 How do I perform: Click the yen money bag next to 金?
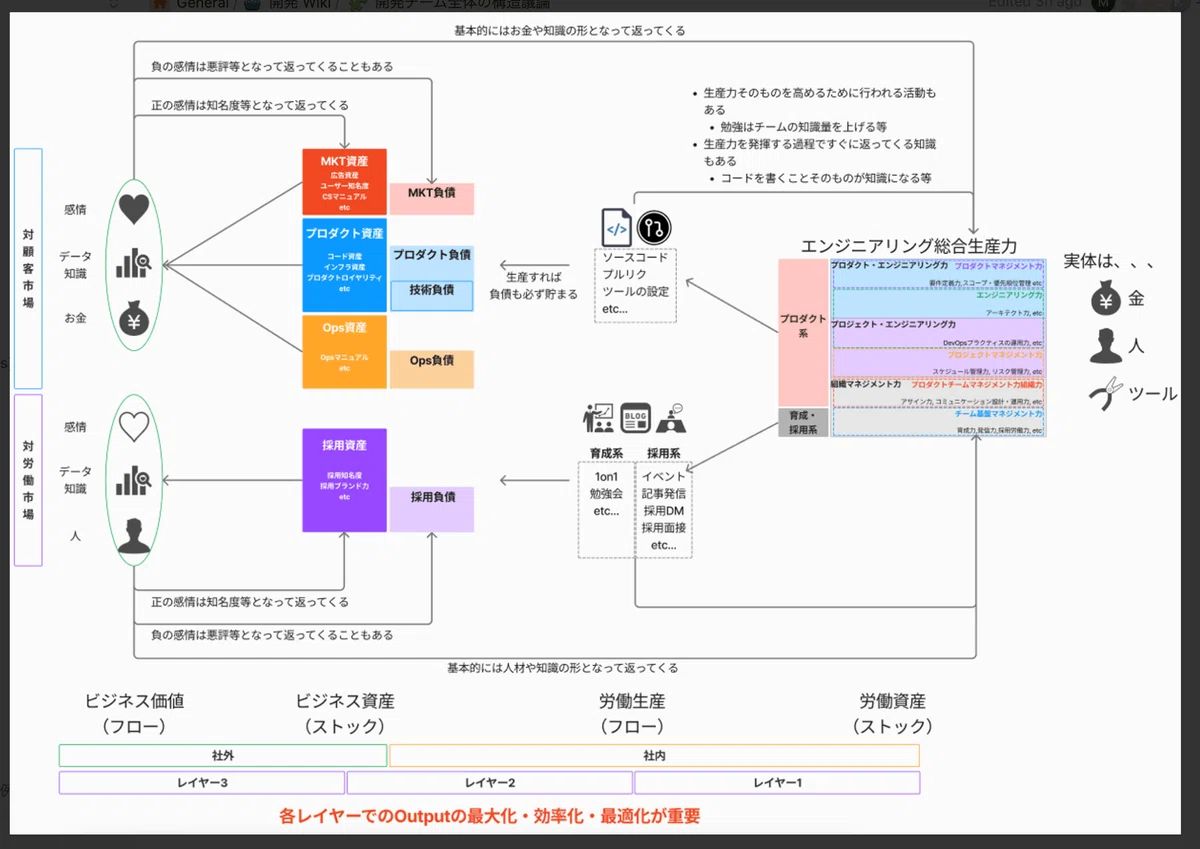[1105, 298]
